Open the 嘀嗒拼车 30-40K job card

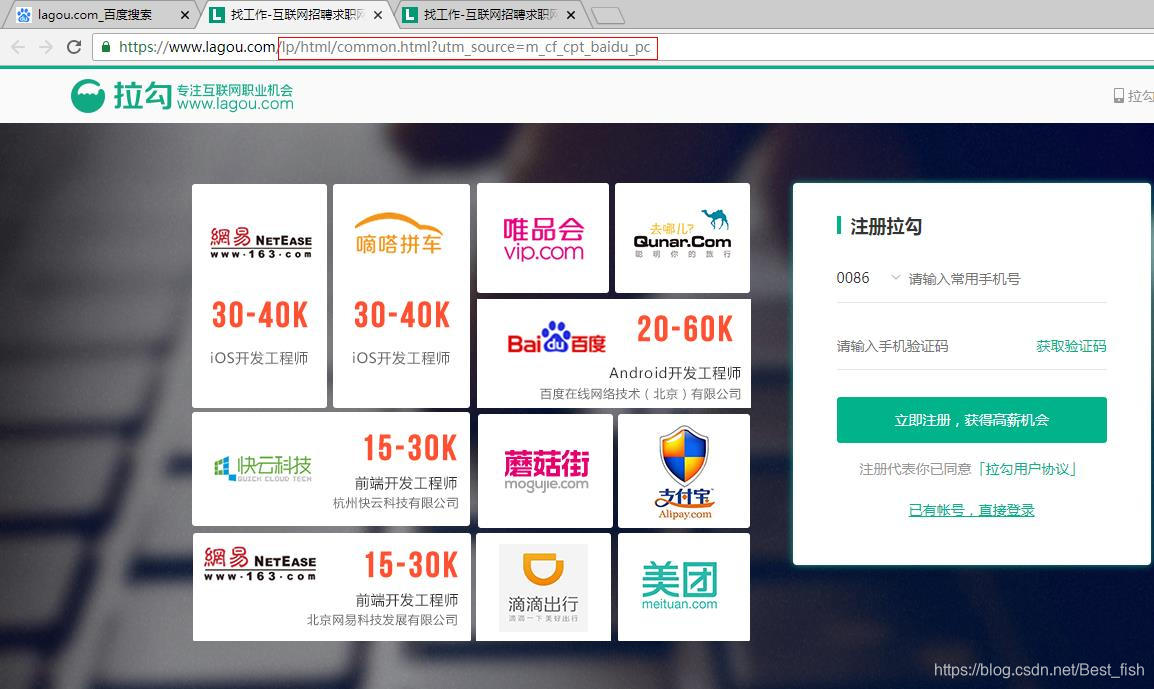tap(401, 295)
